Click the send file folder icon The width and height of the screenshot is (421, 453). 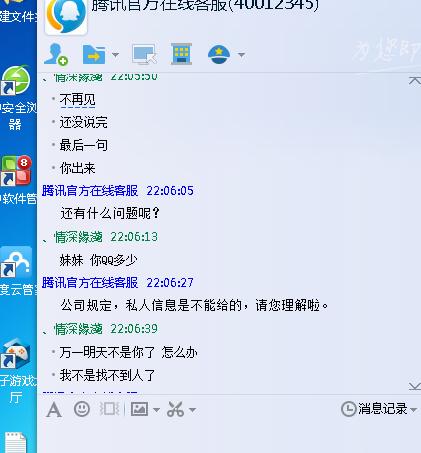coord(94,55)
